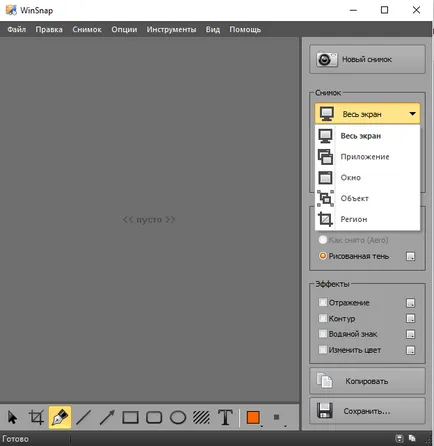Minimize the WinSnap window
The image size is (434, 446).
click(353, 10)
